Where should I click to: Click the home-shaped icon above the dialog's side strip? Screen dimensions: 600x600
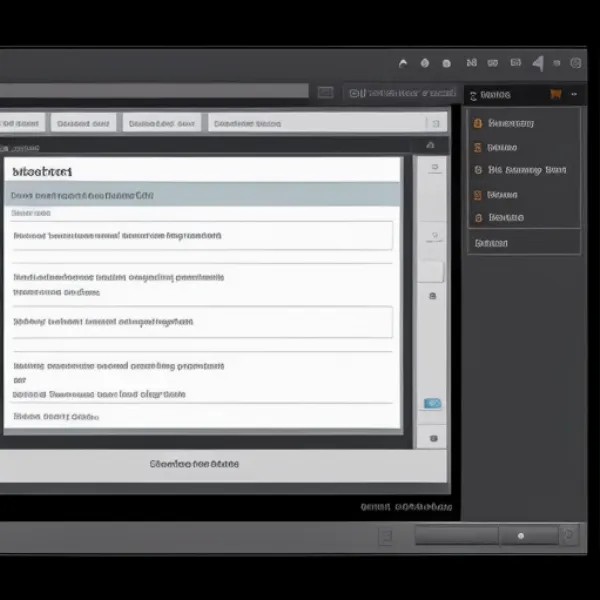point(431,145)
